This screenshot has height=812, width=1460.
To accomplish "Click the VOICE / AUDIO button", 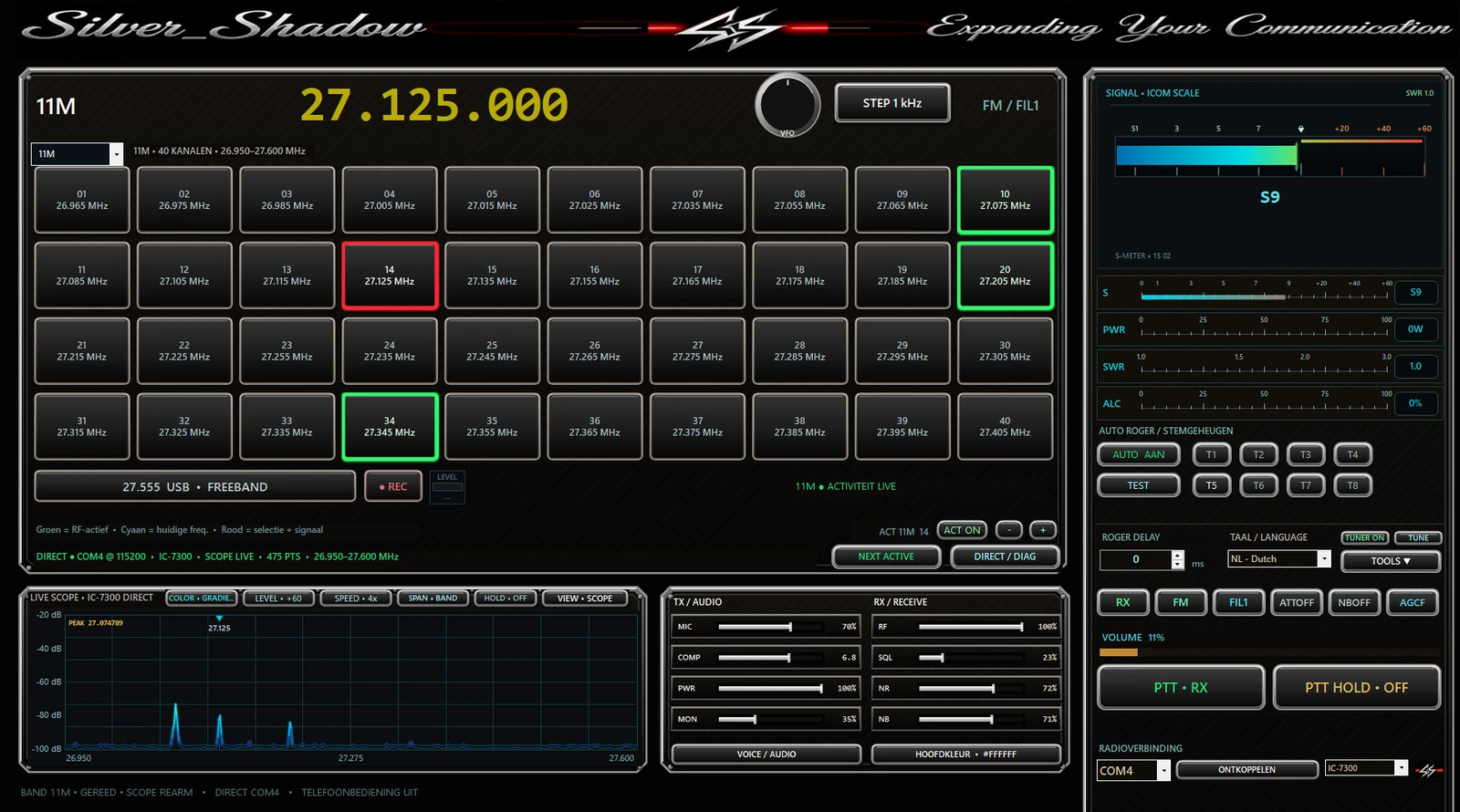I will pyautogui.click(x=766, y=755).
